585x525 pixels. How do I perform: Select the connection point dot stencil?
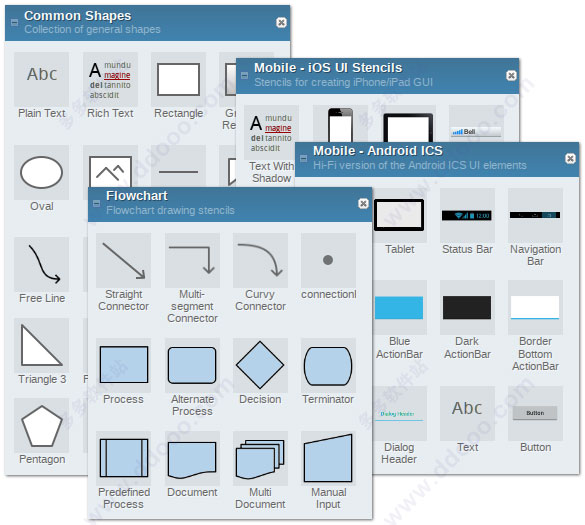(328, 260)
